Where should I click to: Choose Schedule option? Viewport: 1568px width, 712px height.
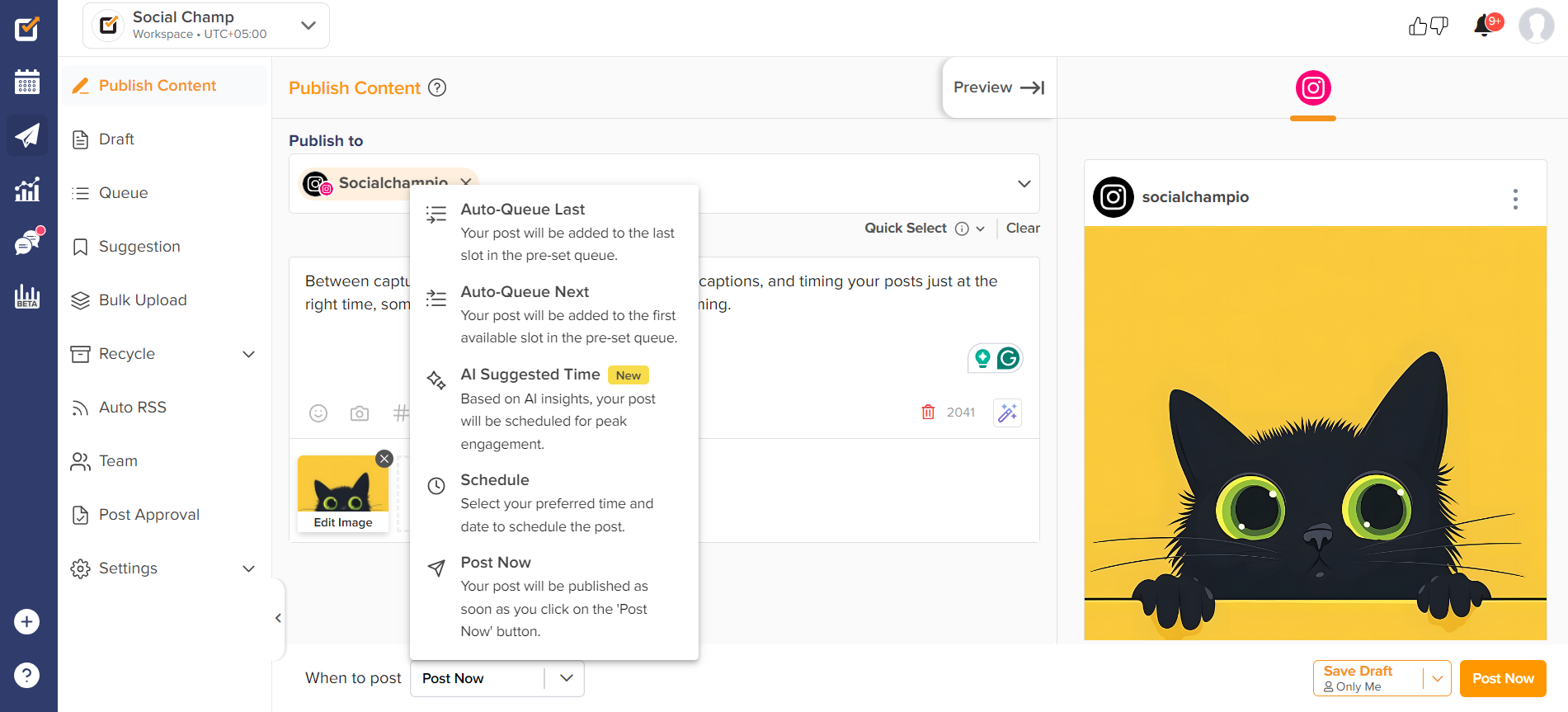553,502
